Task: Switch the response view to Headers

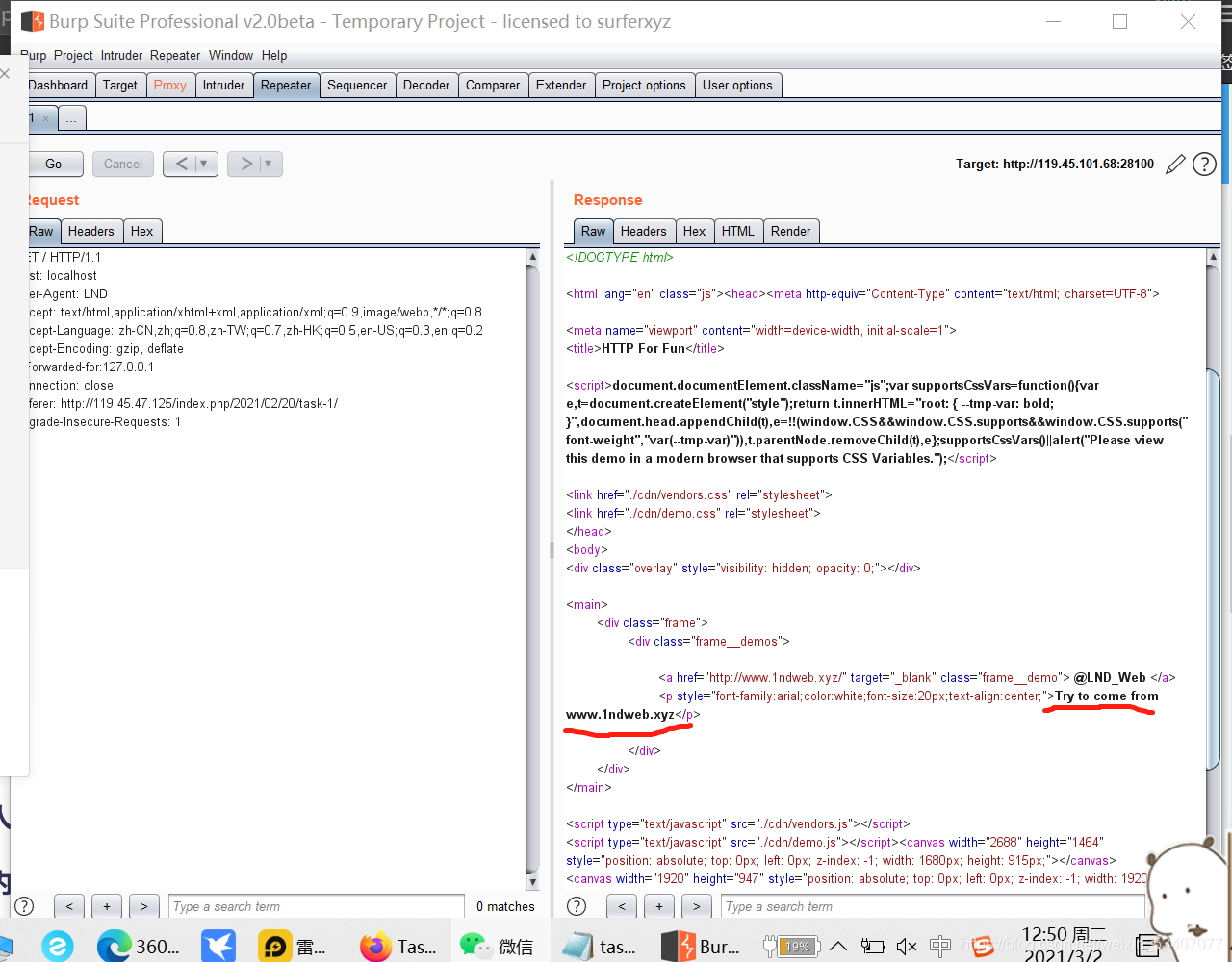Action: [x=644, y=231]
